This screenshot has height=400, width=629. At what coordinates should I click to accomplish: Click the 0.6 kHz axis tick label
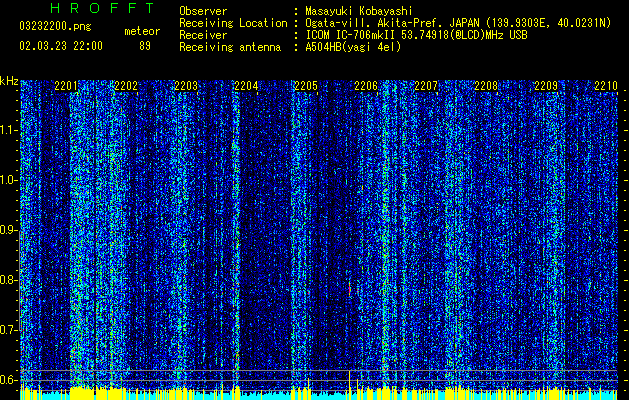click(8, 380)
